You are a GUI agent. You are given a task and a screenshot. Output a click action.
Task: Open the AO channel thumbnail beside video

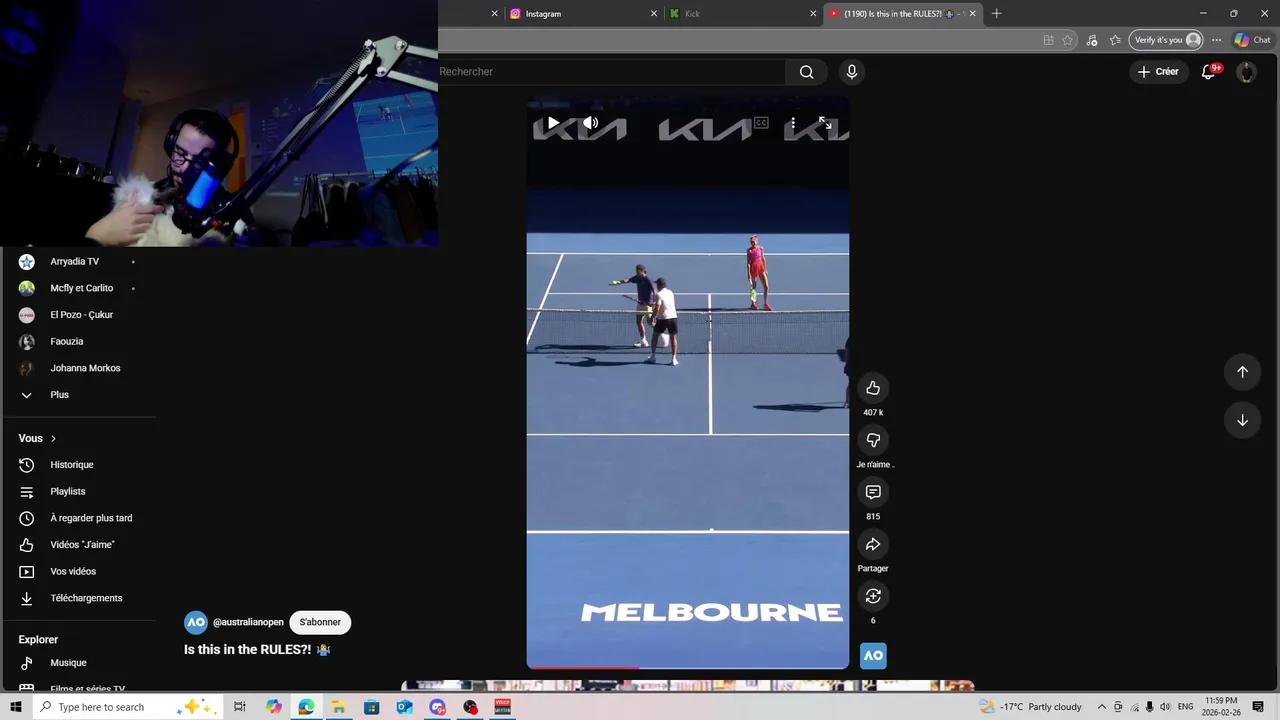[873, 656]
